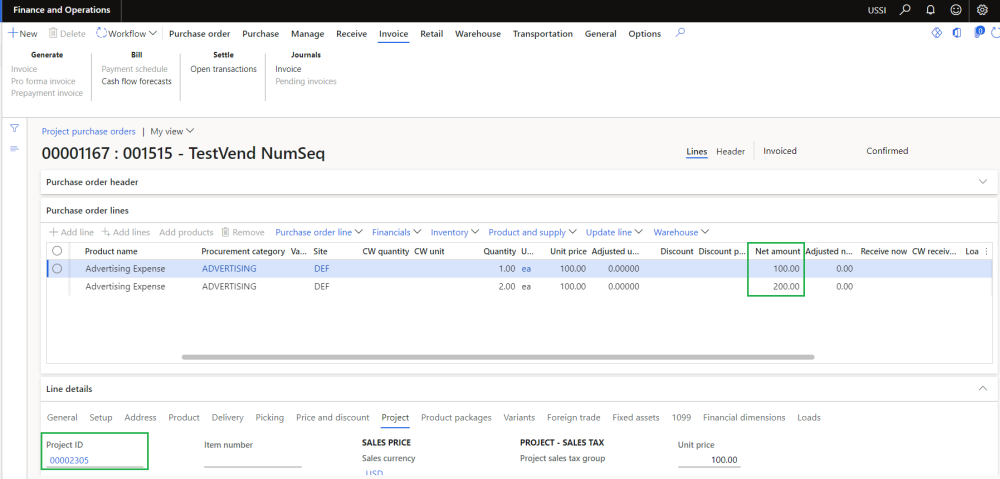Viewport: 1000px width, 479px height.
Task: Show attachments icon with badge
Action: point(978,32)
